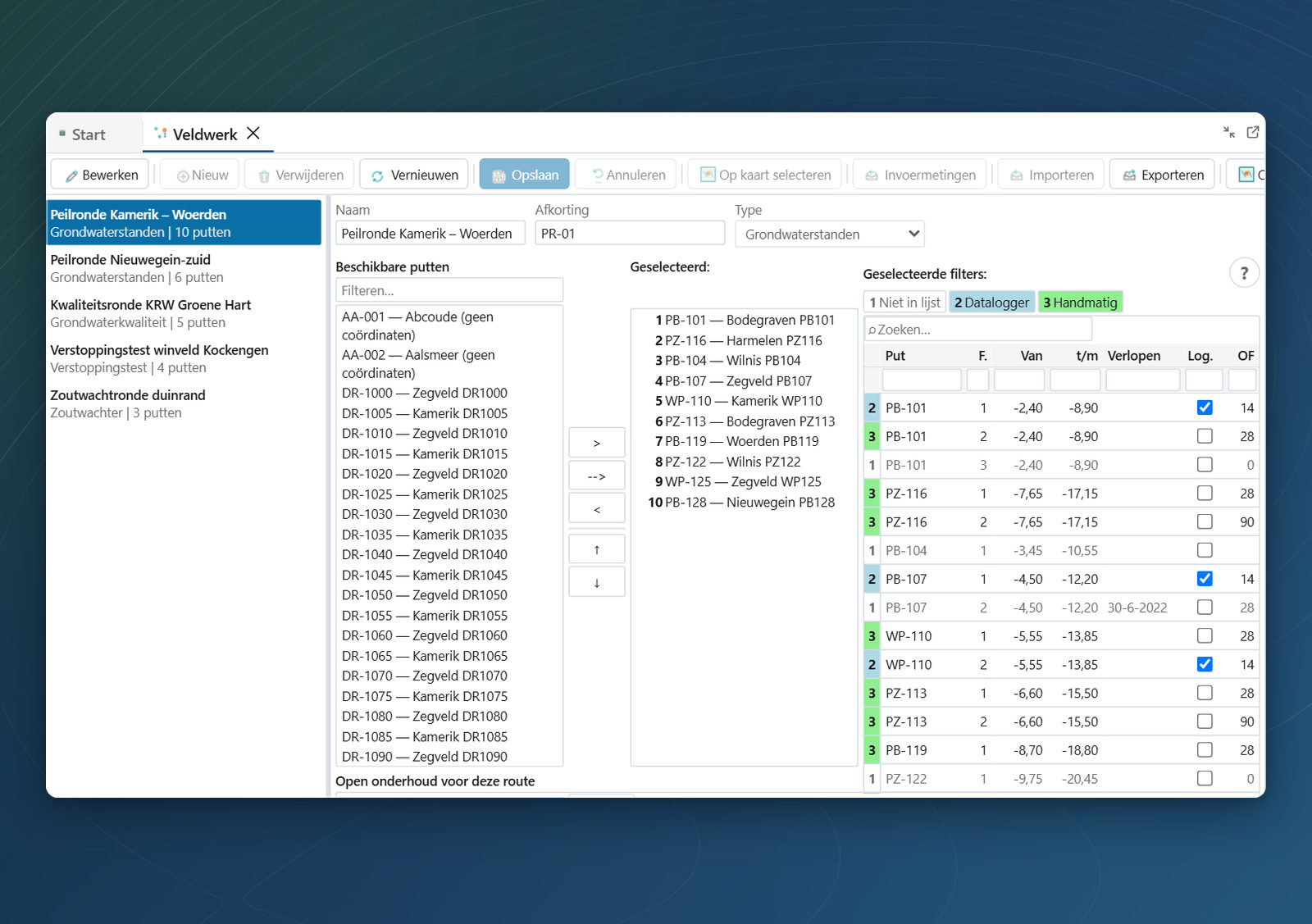This screenshot has height=924, width=1312.
Task: Uncheck Log for WP-110 filter 2
Action: 1205,664
